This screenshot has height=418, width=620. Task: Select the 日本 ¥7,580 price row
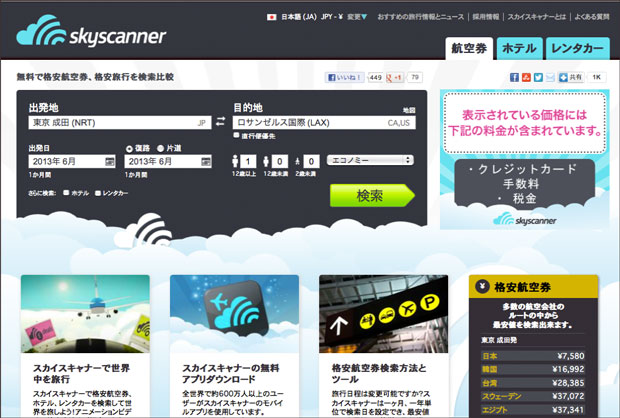point(533,356)
